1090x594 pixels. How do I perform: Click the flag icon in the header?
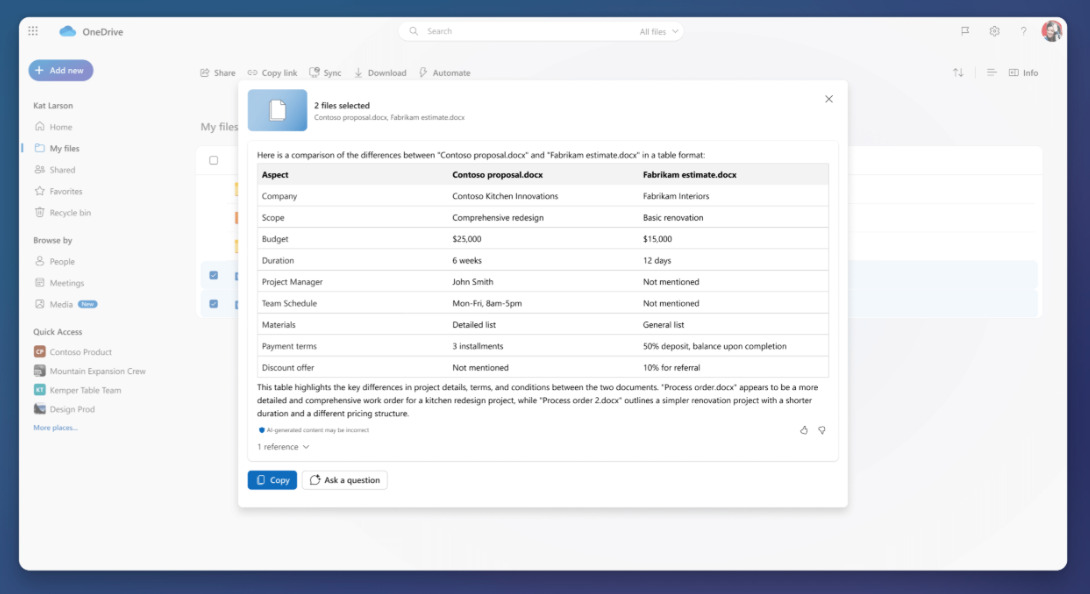[965, 31]
